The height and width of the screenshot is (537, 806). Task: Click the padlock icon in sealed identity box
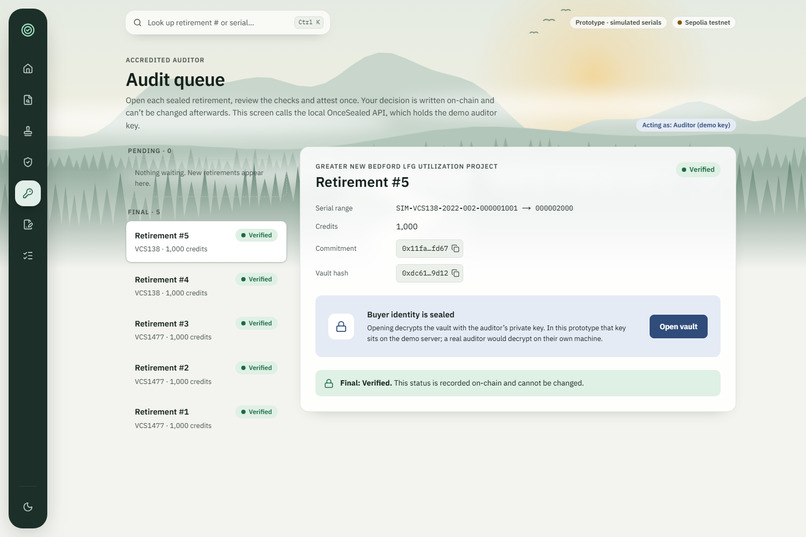pyautogui.click(x=341, y=326)
